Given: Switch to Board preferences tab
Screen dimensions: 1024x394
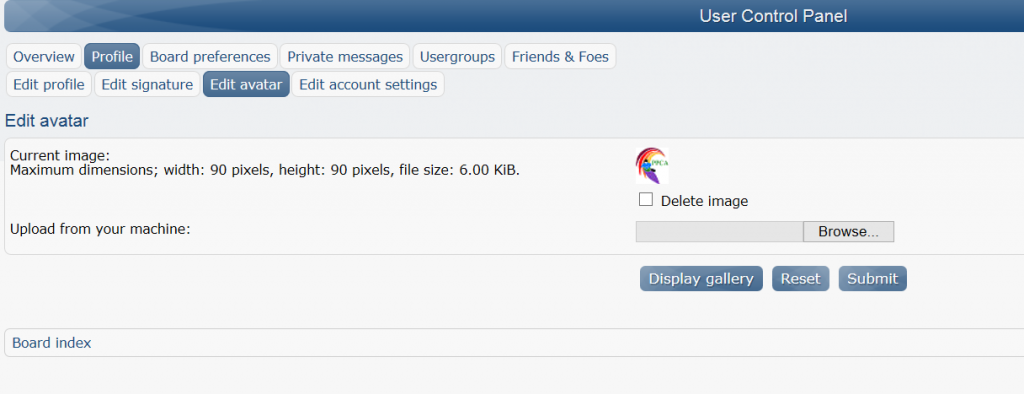Looking at the screenshot, I should [210, 57].
